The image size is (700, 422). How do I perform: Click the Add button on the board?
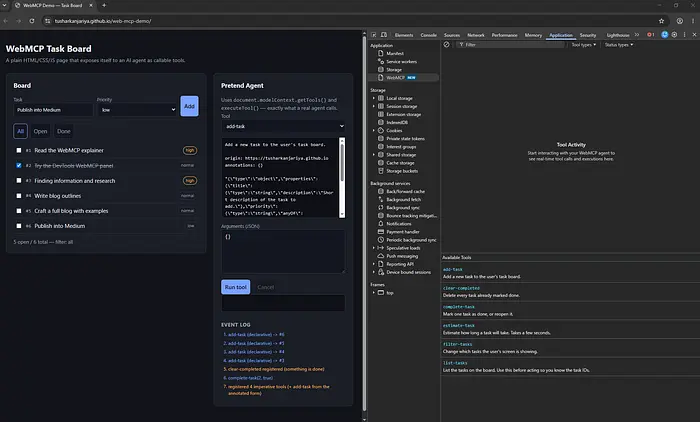[x=189, y=106]
